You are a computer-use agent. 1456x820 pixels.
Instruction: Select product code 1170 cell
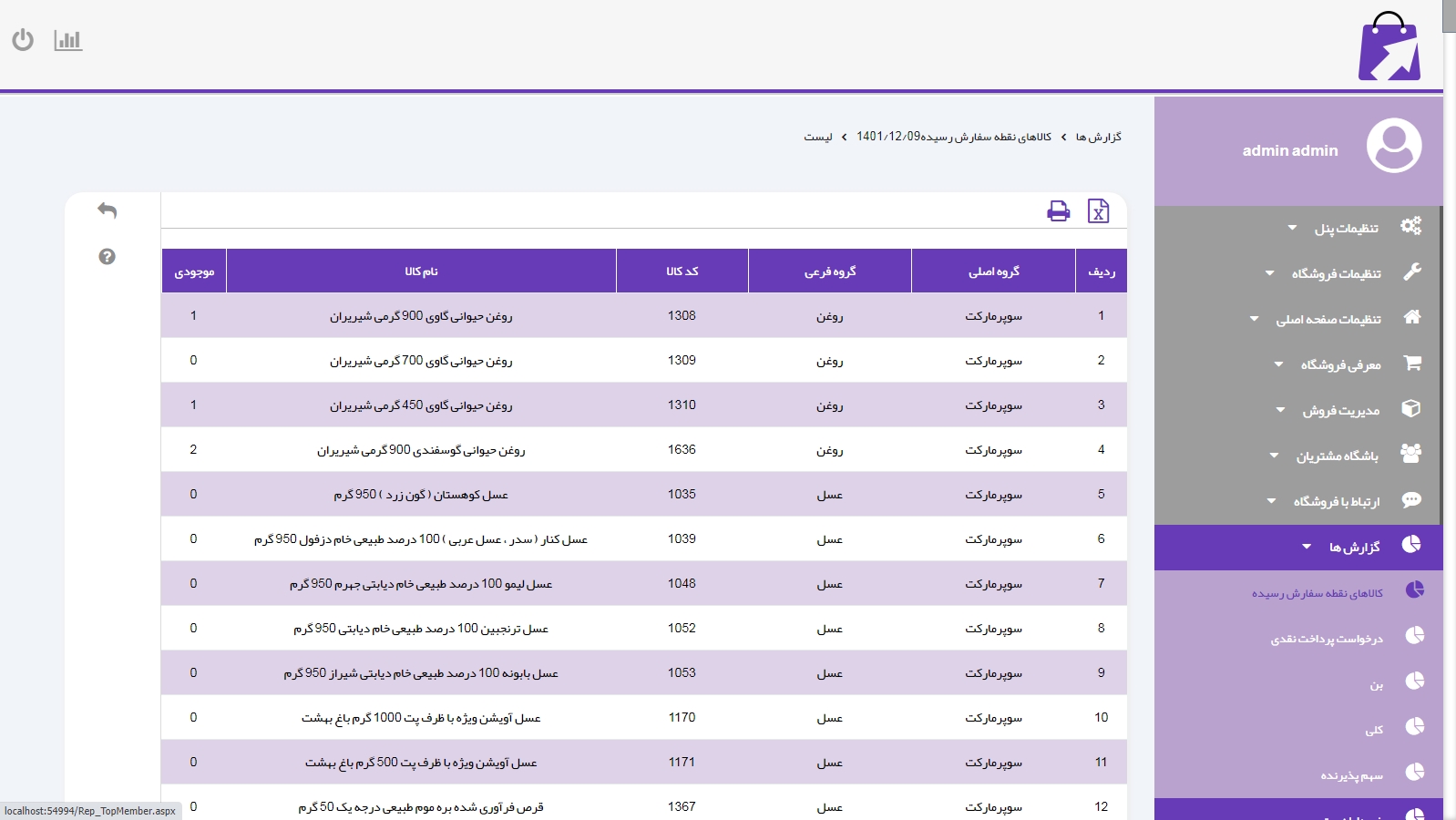coord(682,717)
